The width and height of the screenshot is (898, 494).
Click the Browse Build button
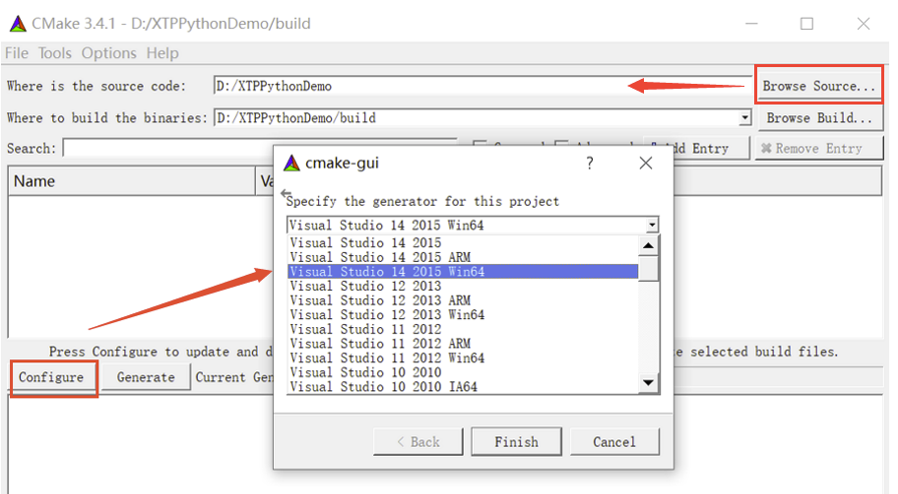[819, 118]
